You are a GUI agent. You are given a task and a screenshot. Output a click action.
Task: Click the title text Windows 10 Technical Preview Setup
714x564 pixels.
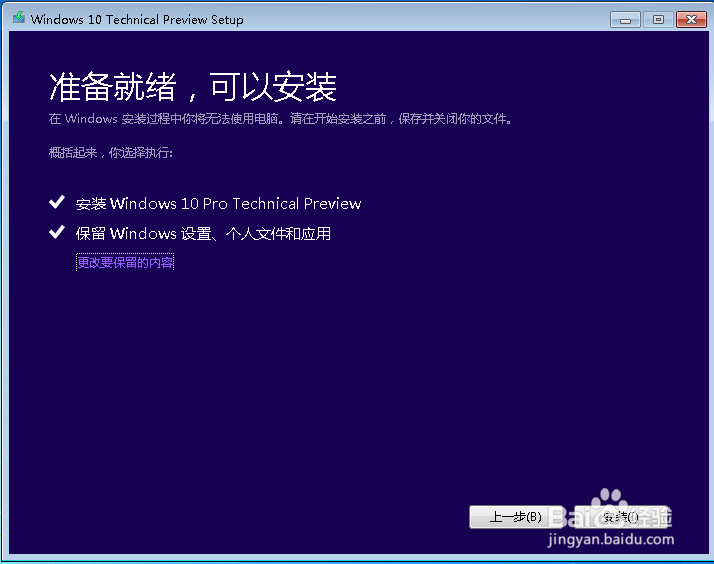[x=137, y=20]
